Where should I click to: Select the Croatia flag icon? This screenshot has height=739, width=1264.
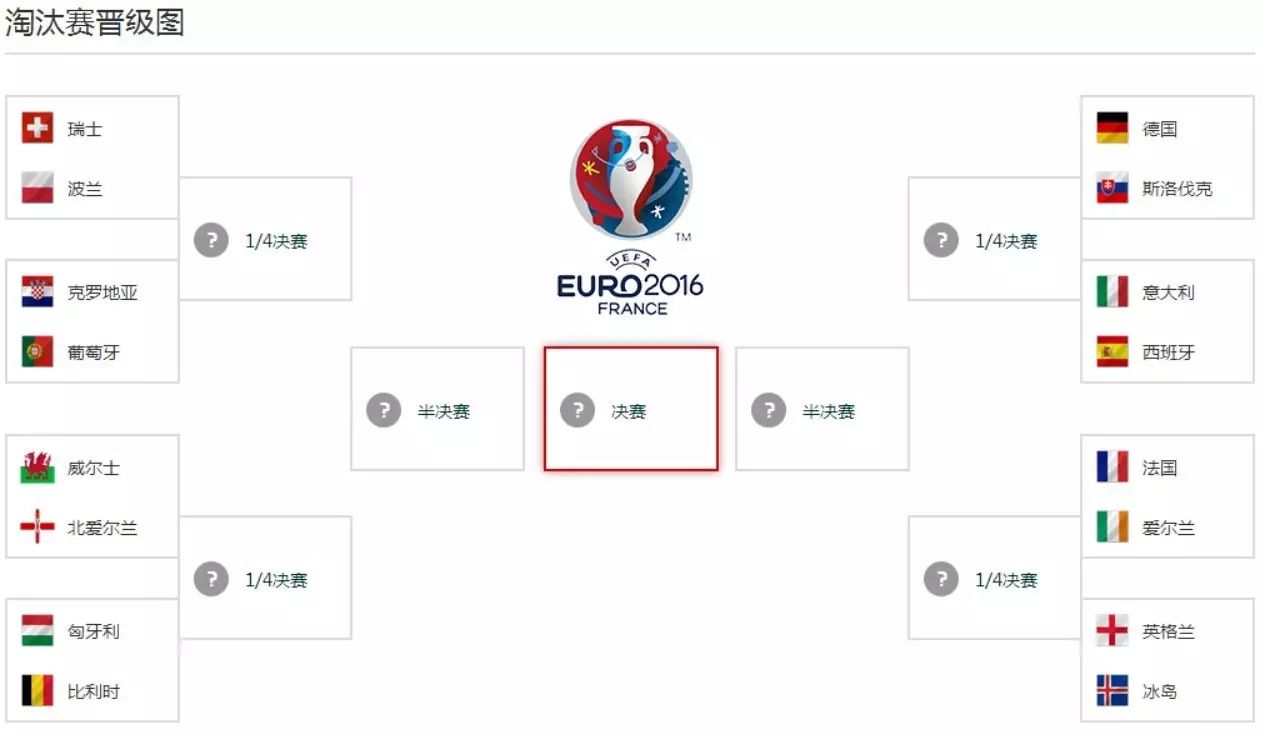click(37, 292)
